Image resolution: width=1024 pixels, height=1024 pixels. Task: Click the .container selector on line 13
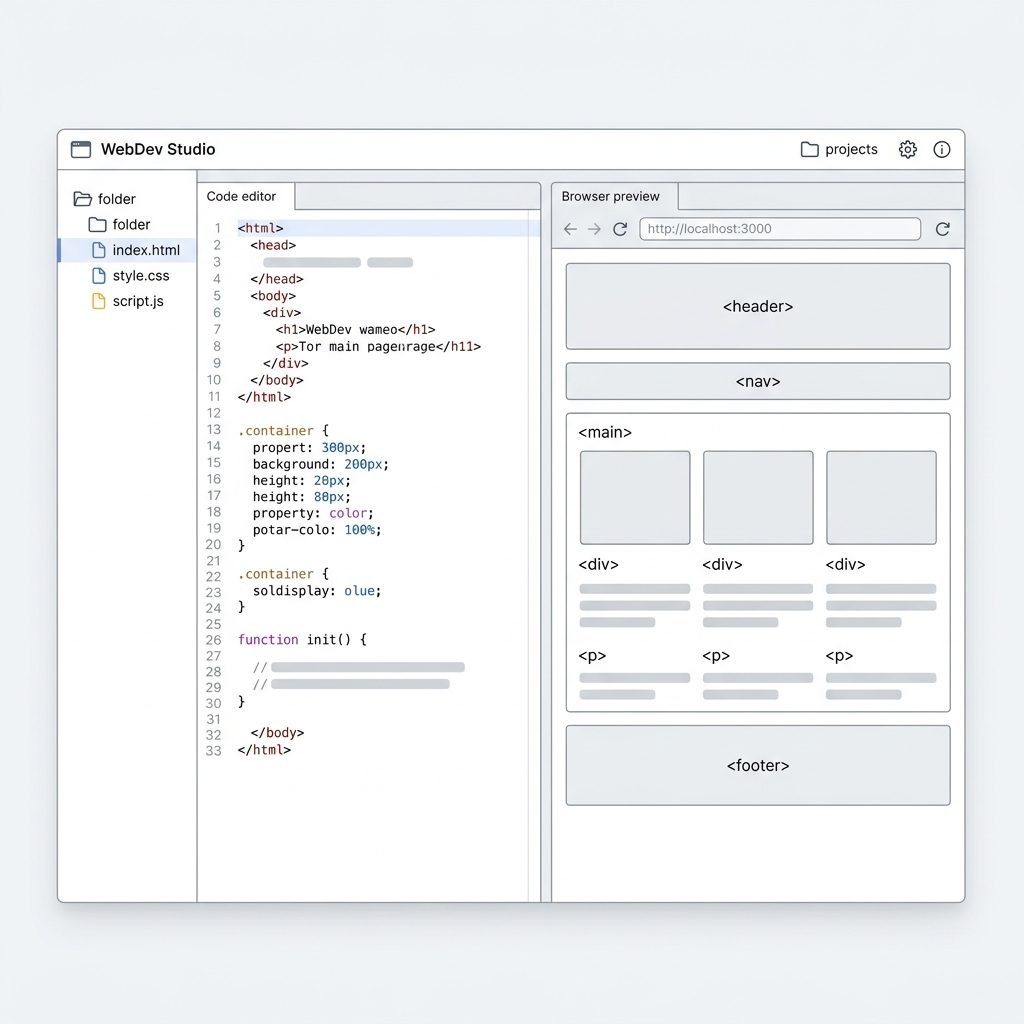[x=276, y=430]
